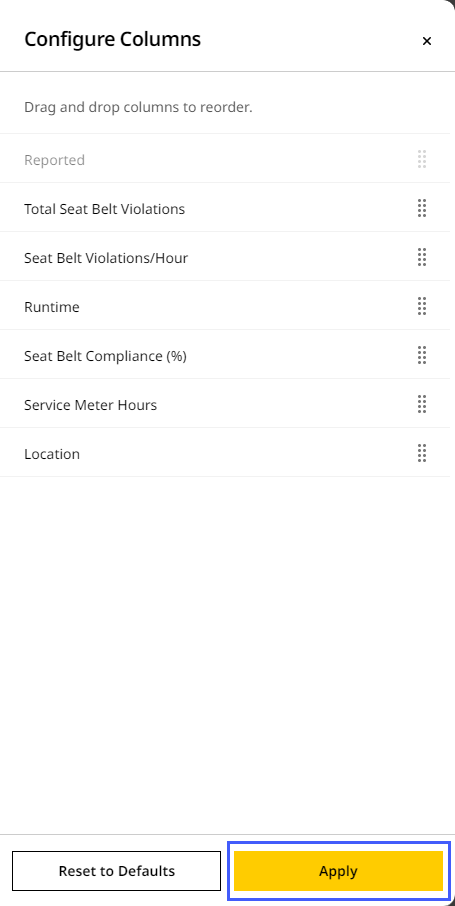The width and height of the screenshot is (455, 906).
Task: Close the Configure Columns panel
Action: [427, 41]
